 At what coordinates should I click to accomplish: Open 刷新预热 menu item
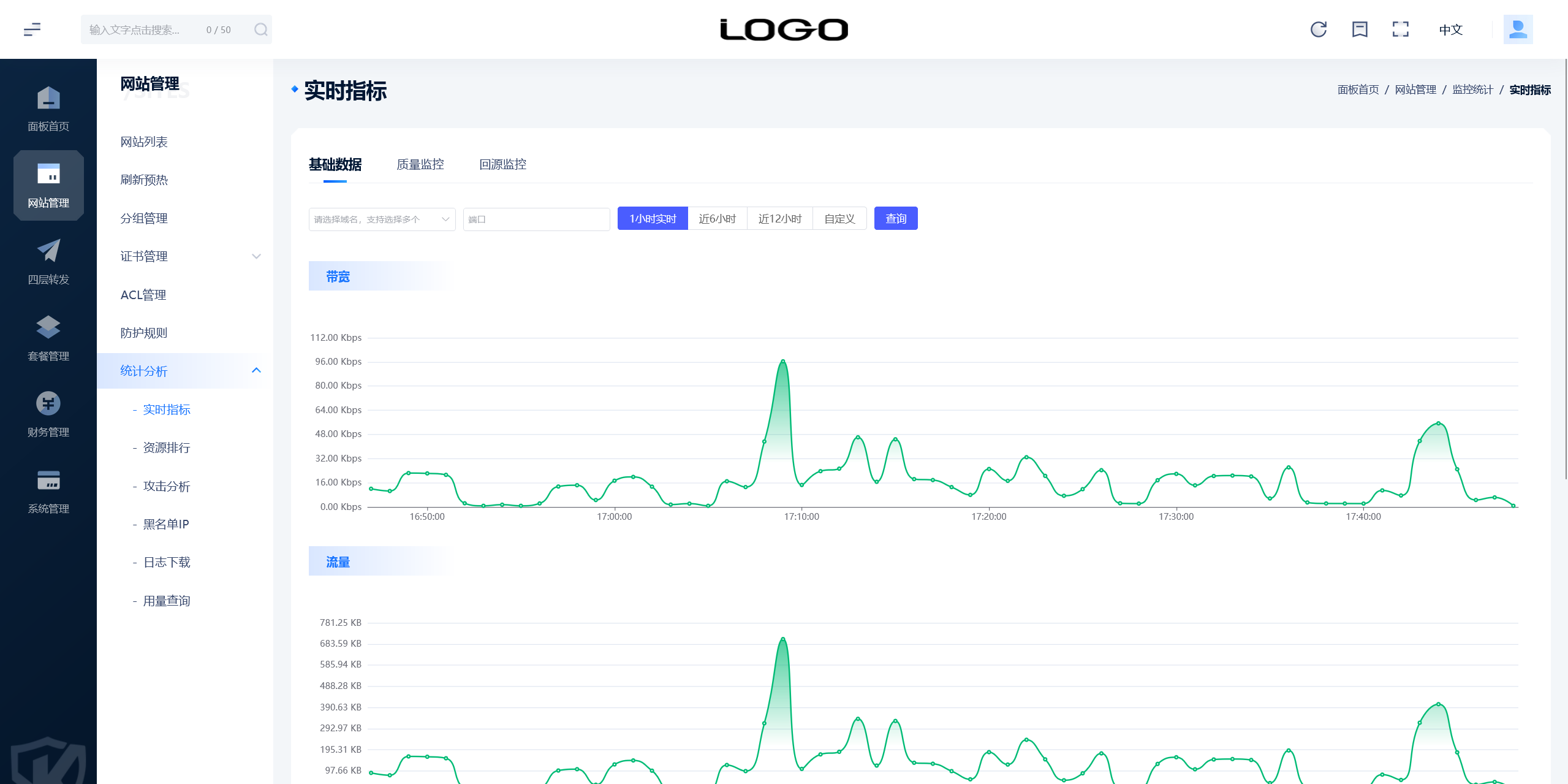point(144,180)
